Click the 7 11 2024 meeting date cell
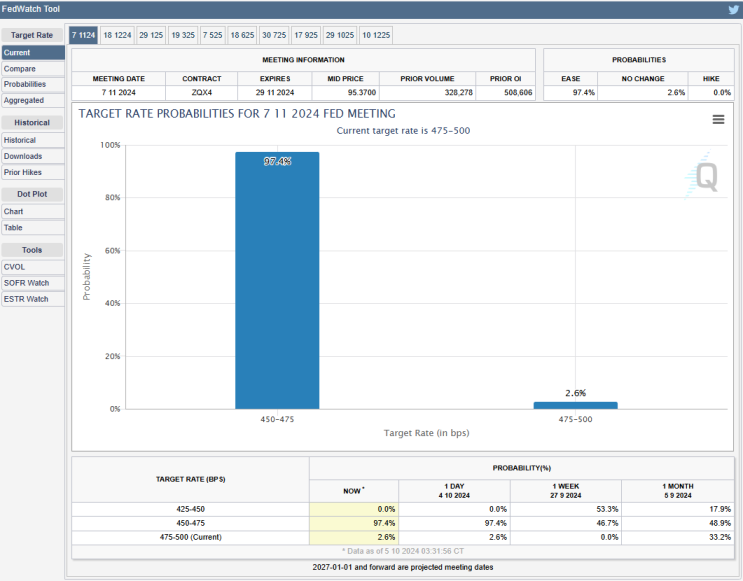The height and width of the screenshot is (581, 743). 118,93
